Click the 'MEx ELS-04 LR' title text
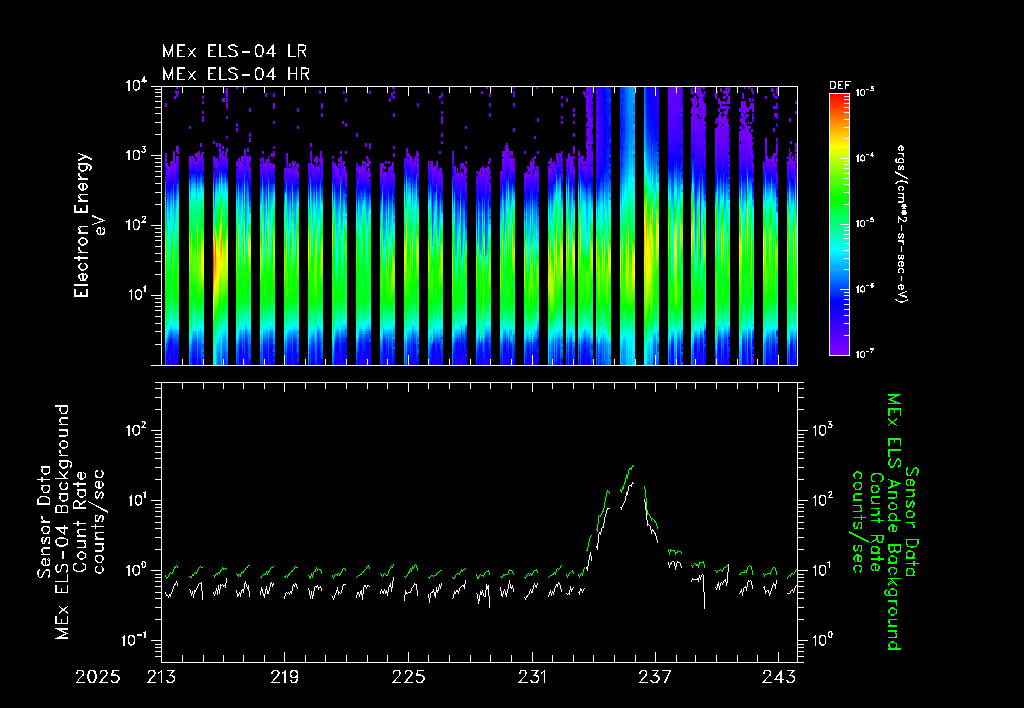This screenshot has width=1024, height=708. pyautogui.click(x=234, y=51)
